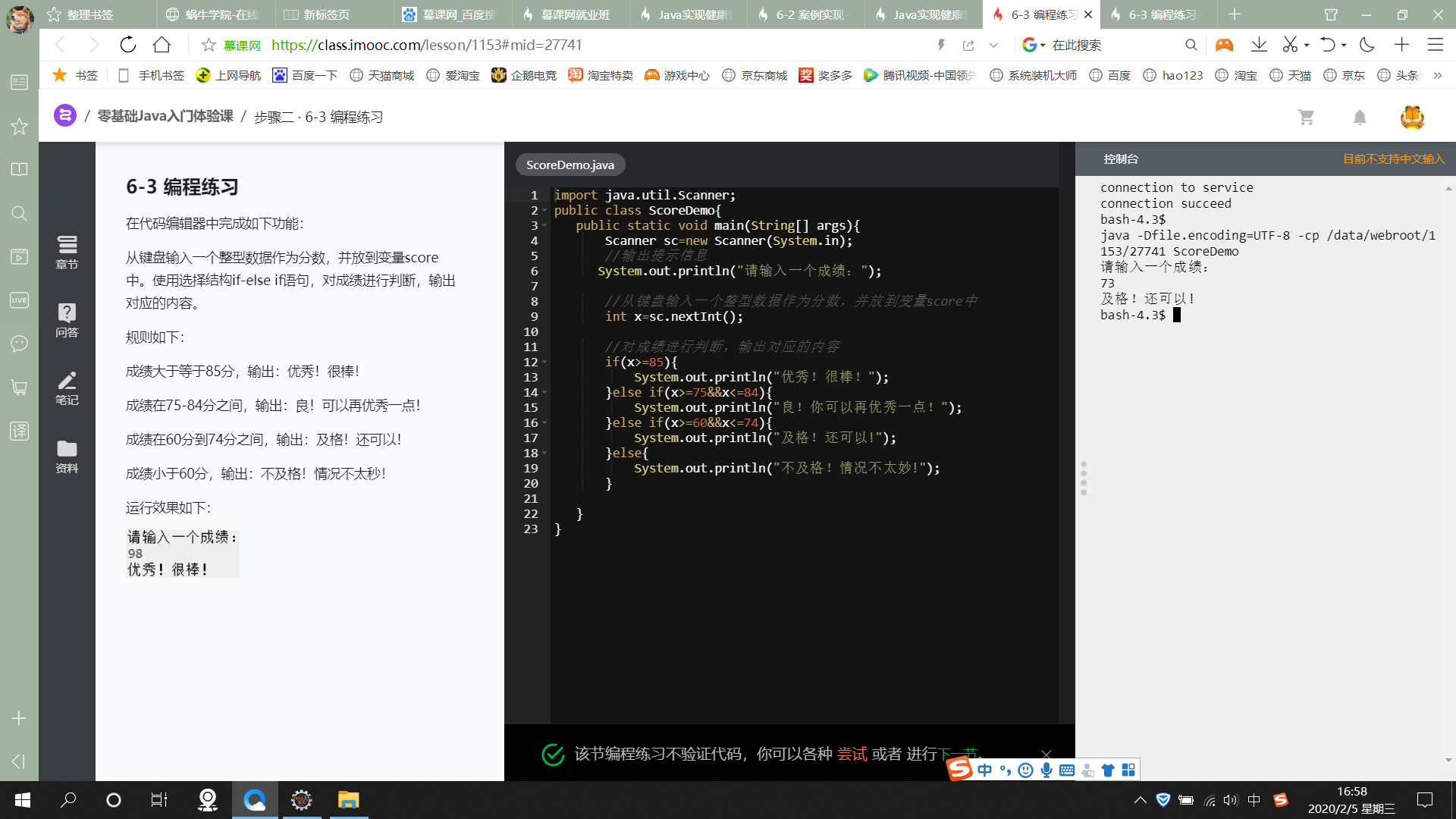This screenshot has width=1456, height=819.
Task: Open the share icon in address bar
Action: (x=968, y=45)
